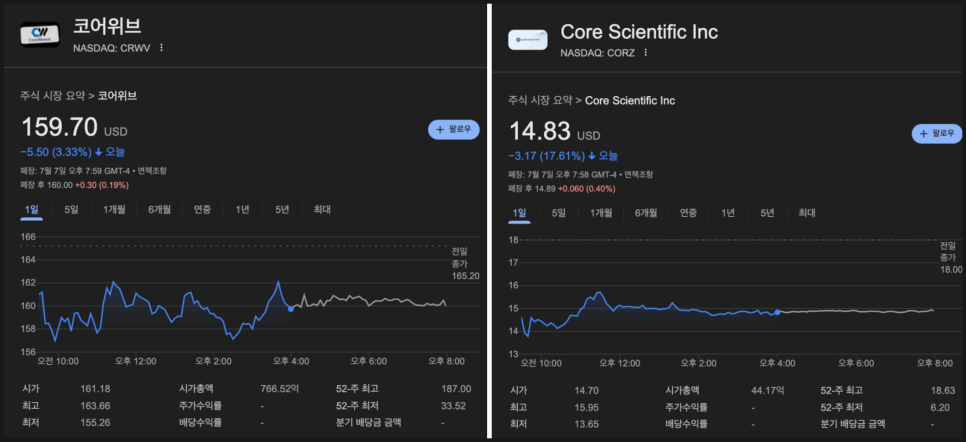Image resolution: width=966 pixels, height=442 pixels.
Task: Click the CoreWeave company logo thumbnail
Action: pos(40,33)
